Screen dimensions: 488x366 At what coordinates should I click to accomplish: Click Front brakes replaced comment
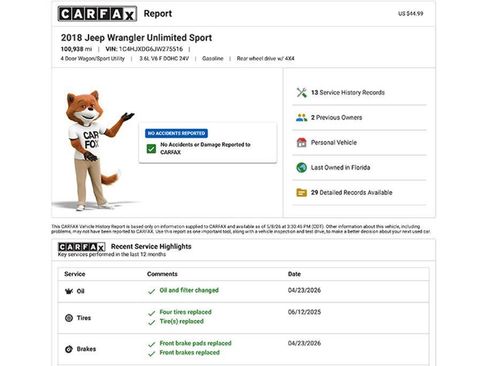click(189, 352)
